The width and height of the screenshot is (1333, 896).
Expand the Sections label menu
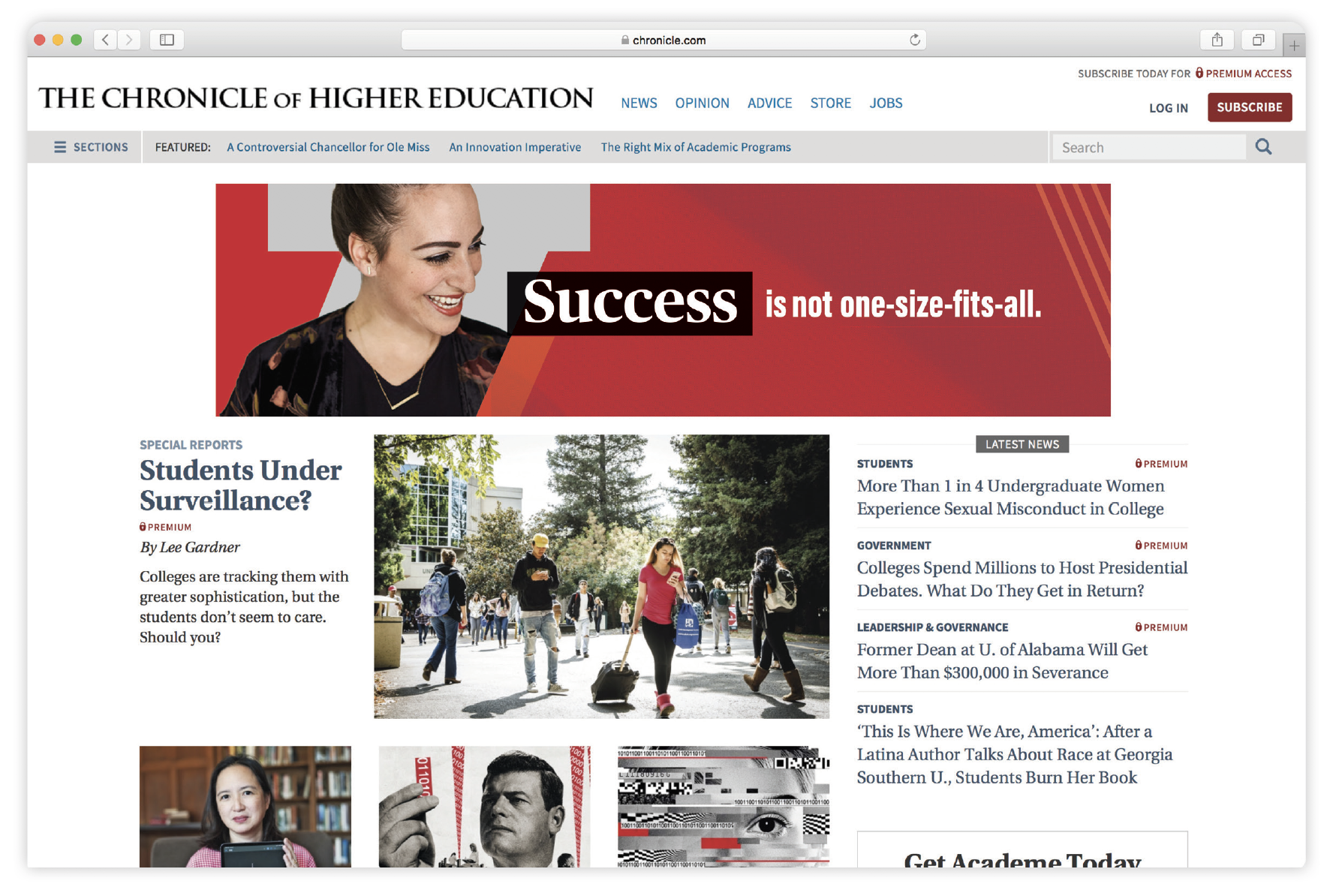[x=101, y=147]
